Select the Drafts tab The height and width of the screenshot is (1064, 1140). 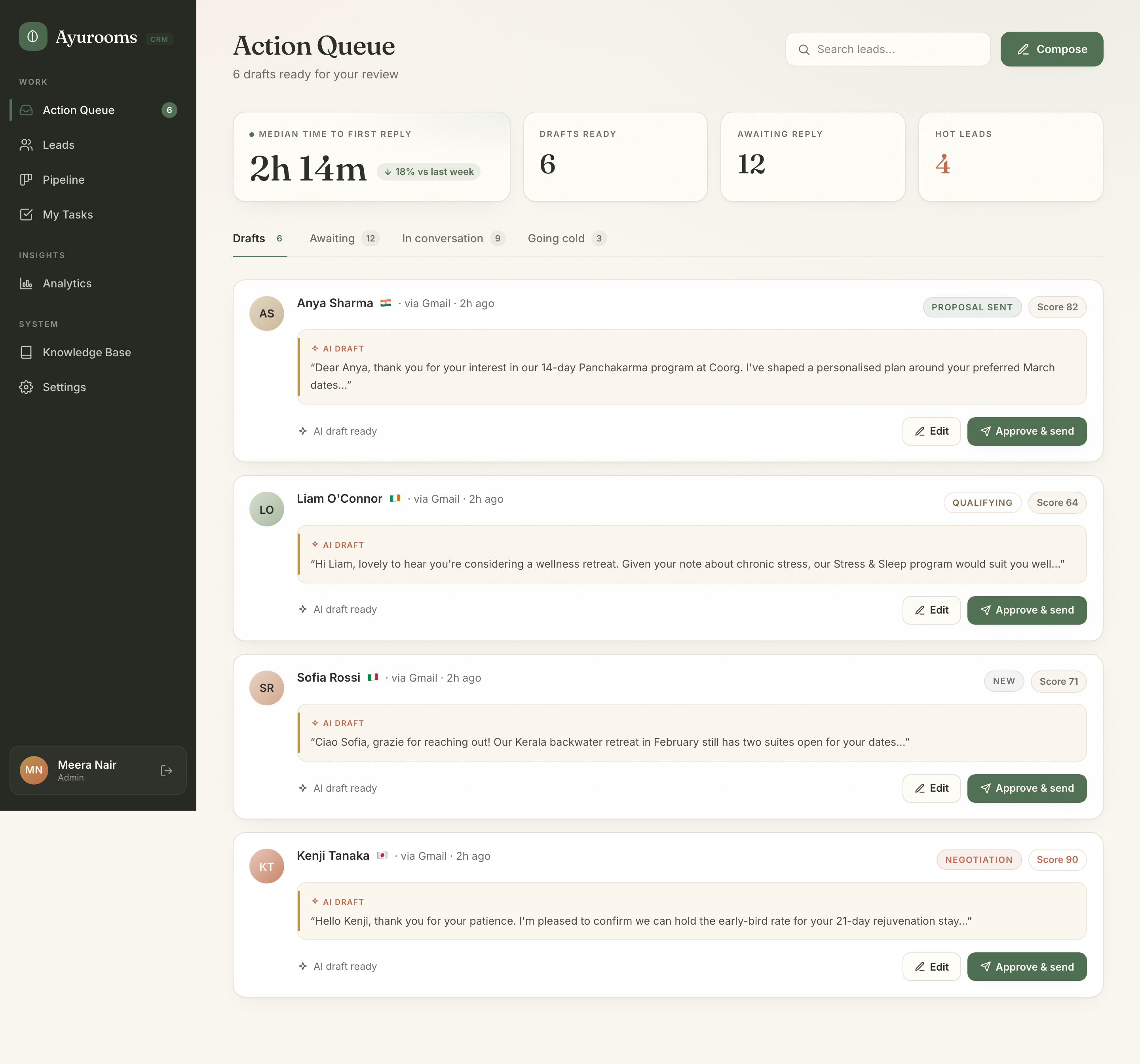pos(259,239)
